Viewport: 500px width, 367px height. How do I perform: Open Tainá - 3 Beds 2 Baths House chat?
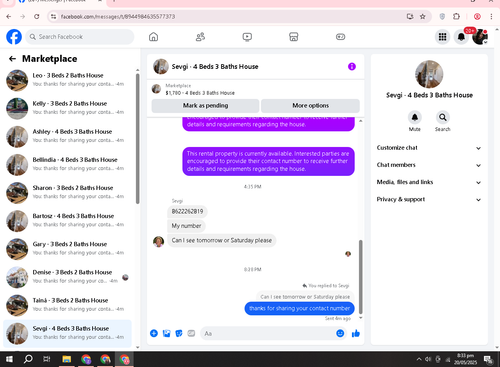(67, 305)
